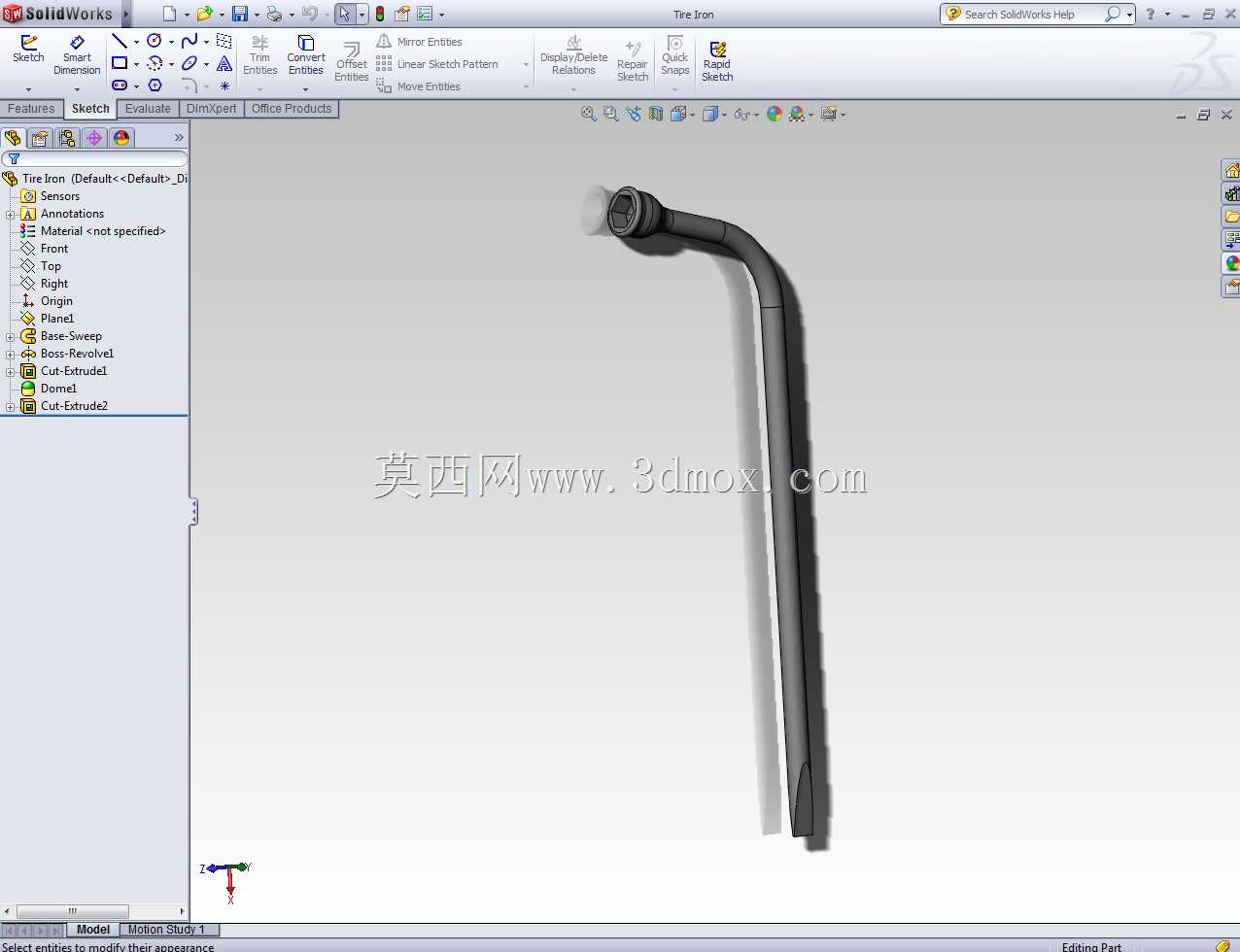Image resolution: width=1240 pixels, height=952 pixels.
Task: Print the document
Action: [274, 14]
